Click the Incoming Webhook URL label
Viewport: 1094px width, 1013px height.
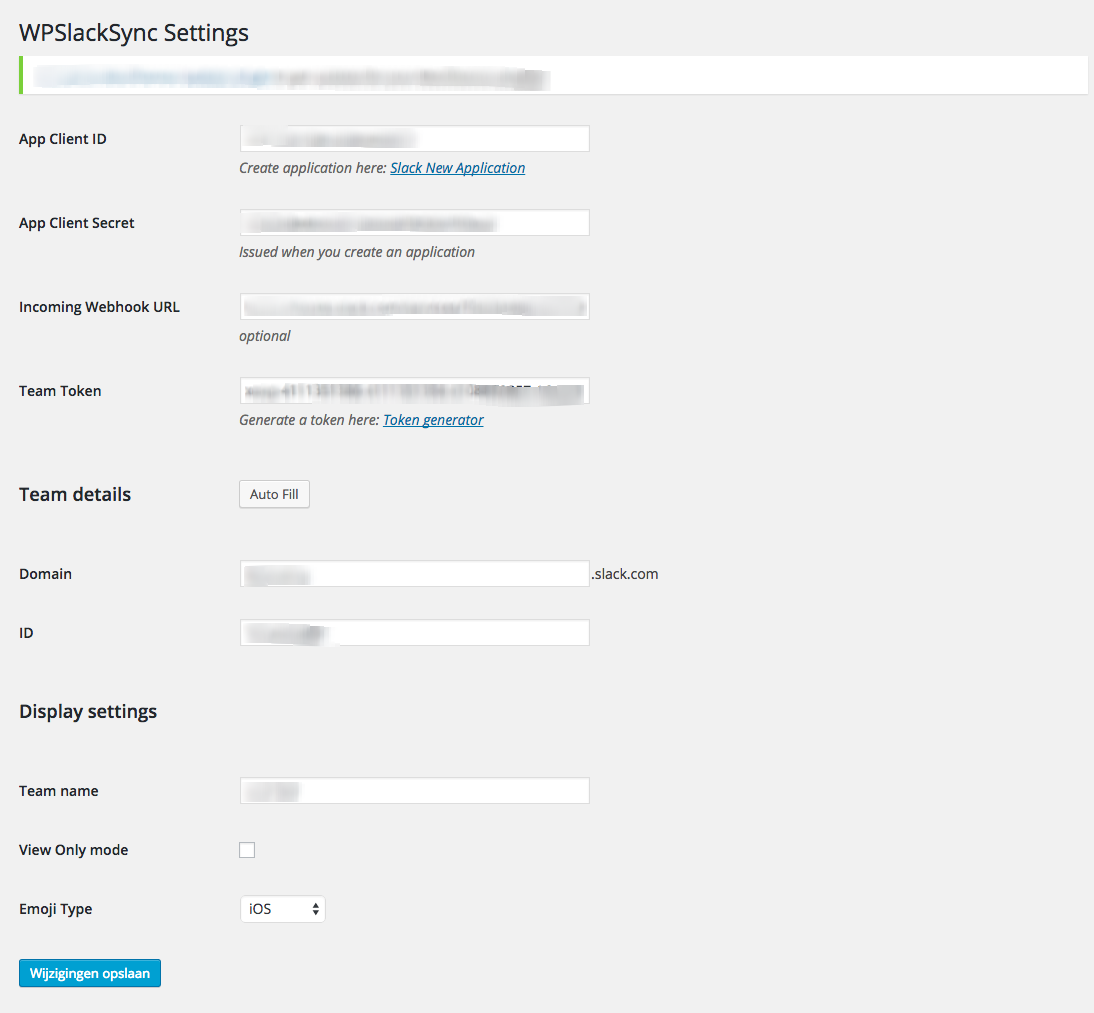[99, 307]
